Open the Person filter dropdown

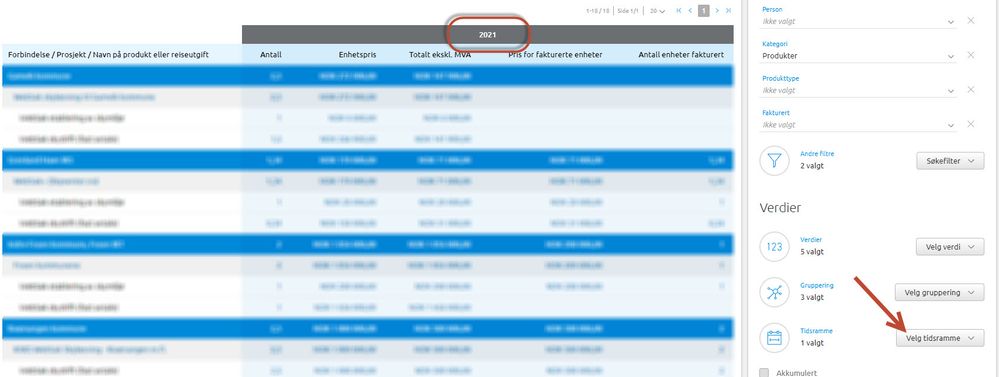859,22
